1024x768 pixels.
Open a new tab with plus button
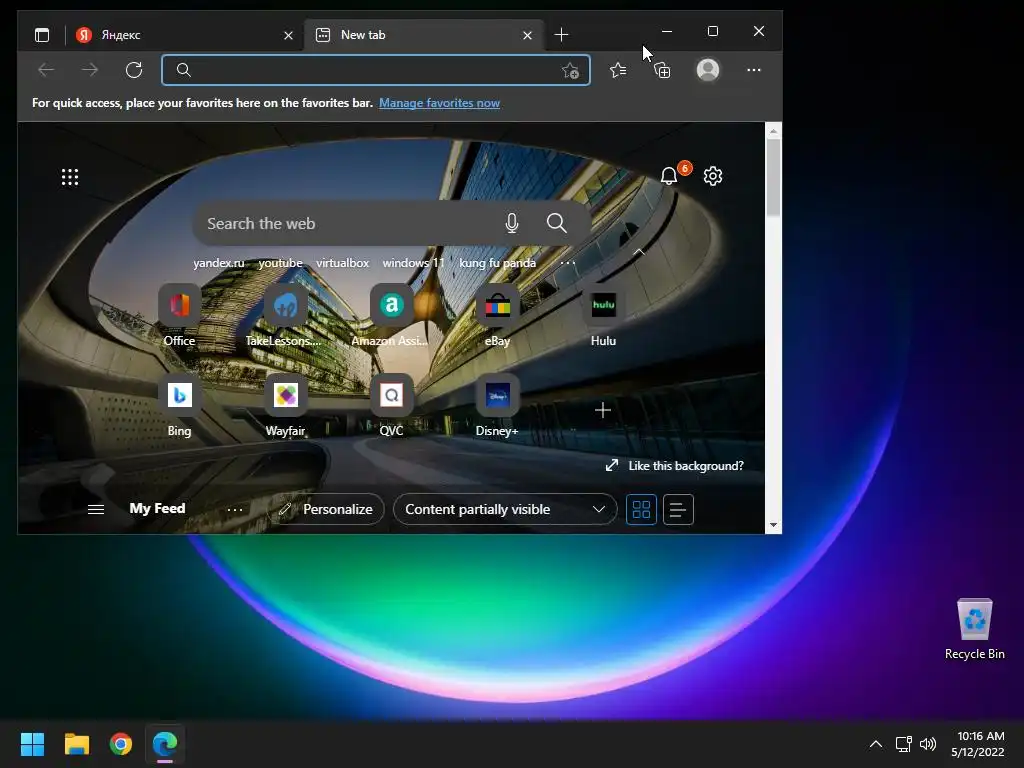(x=561, y=35)
